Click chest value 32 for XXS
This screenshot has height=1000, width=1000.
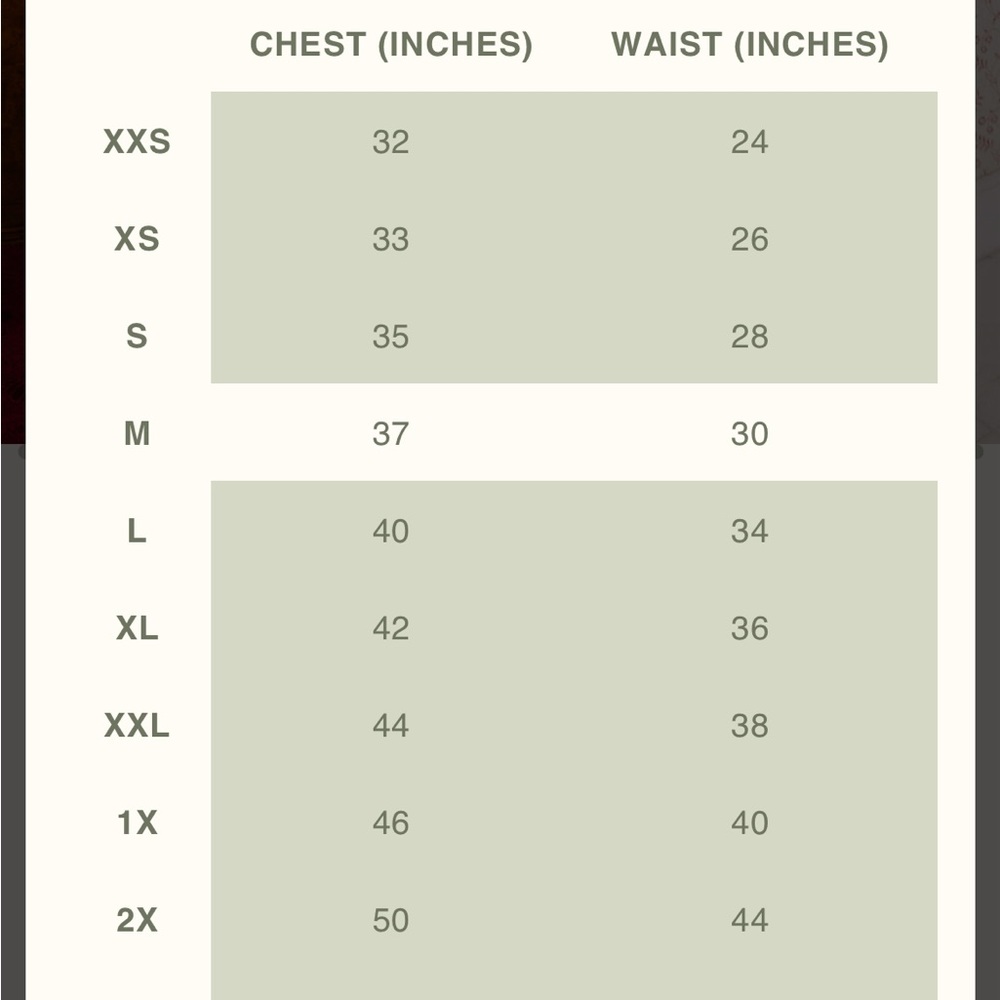(390, 142)
